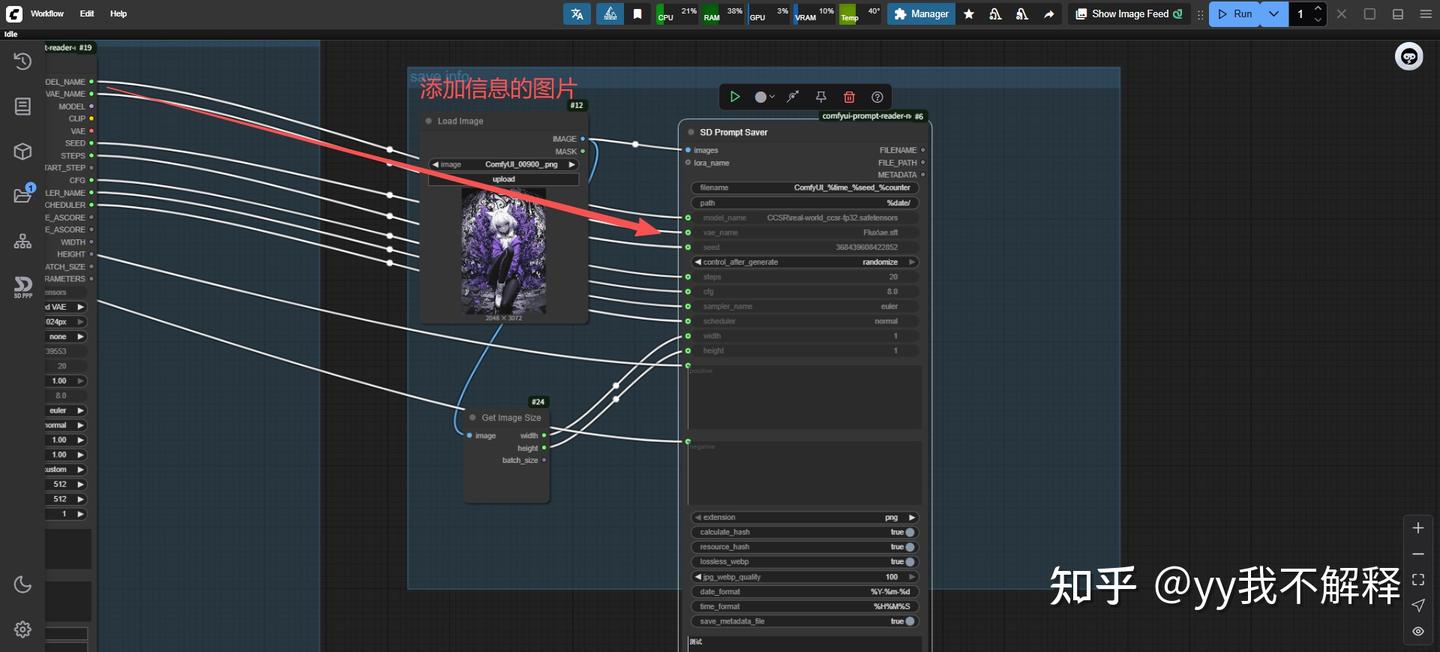The height and width of the screenshot is (652, 1440).
Task: Click the loaded image preview thumbnail
Action: [x=504, y=251]
